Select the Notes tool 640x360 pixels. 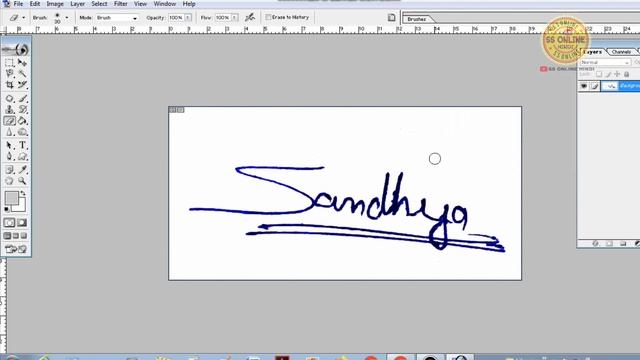point(9,169)
